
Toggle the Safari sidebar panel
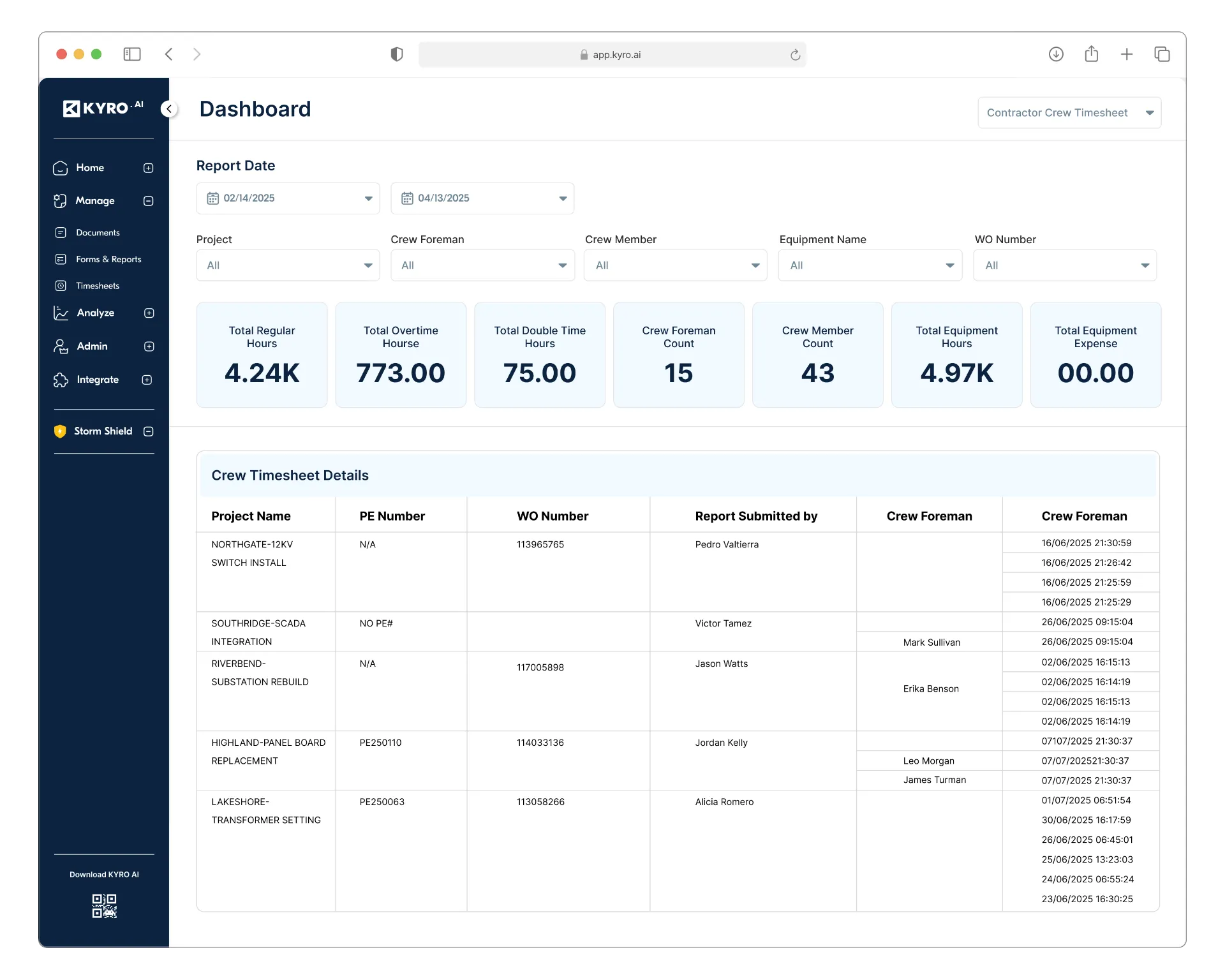coord(132,54)
